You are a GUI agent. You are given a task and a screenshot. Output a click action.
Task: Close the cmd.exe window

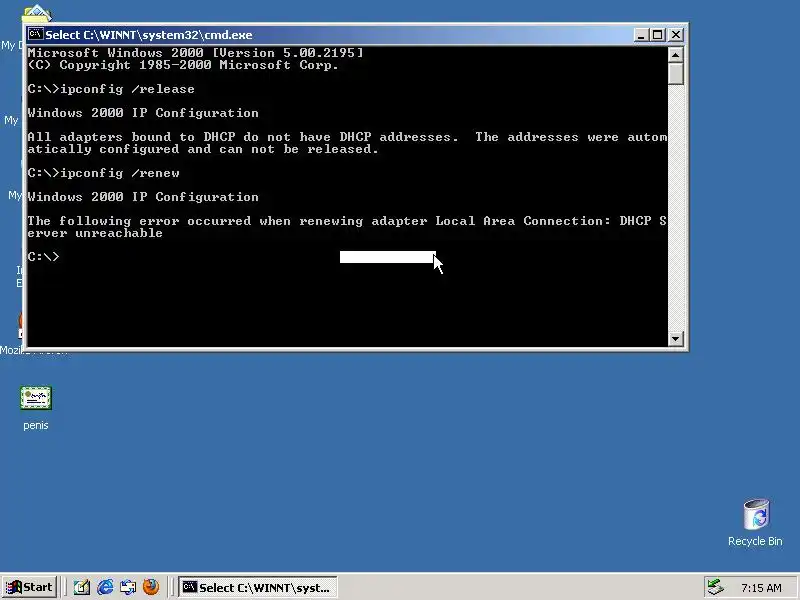click(x=676, y=35)
